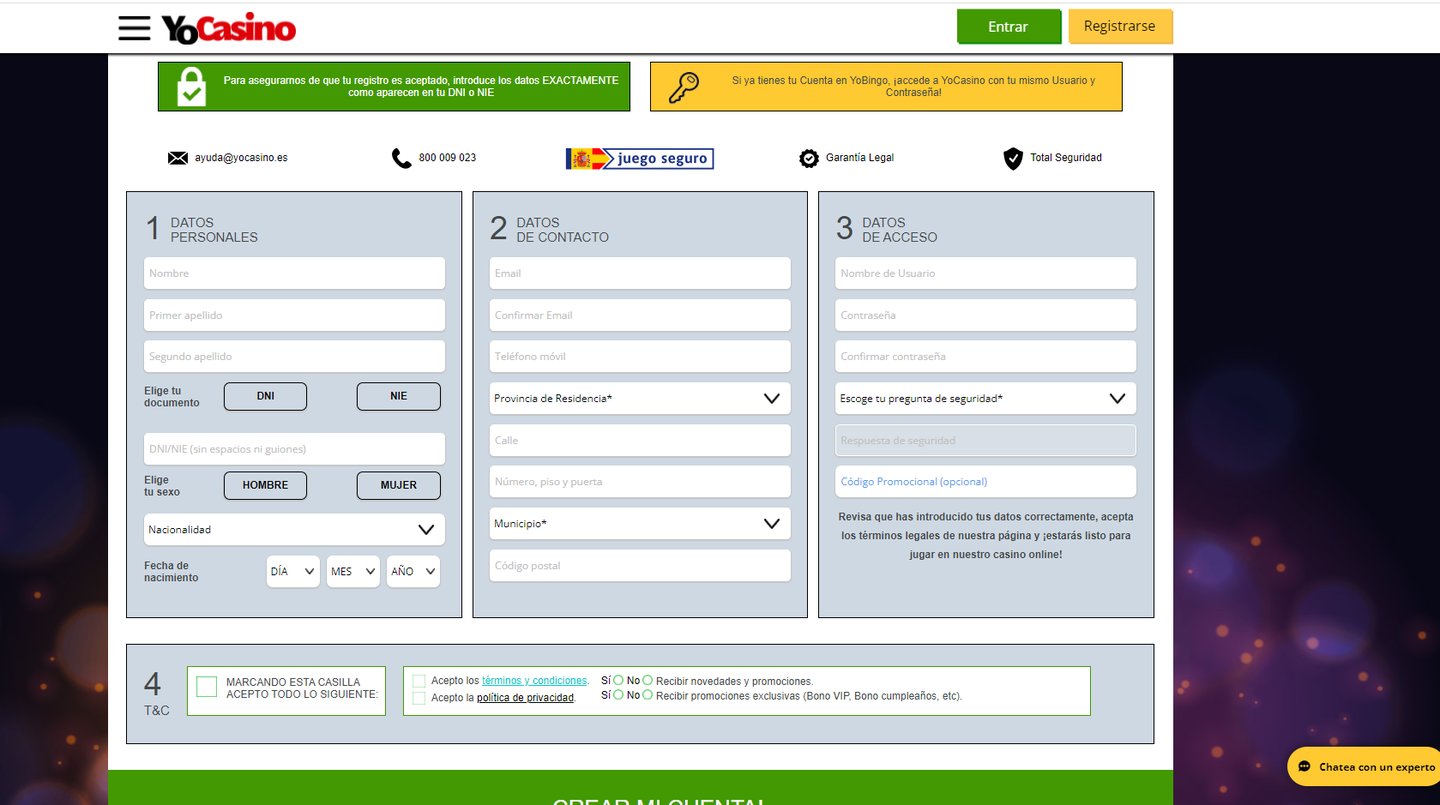Click the ayuda@yocasino.es email text
The height and width of the screenshot is (805, 1440).
pos(241,158)
